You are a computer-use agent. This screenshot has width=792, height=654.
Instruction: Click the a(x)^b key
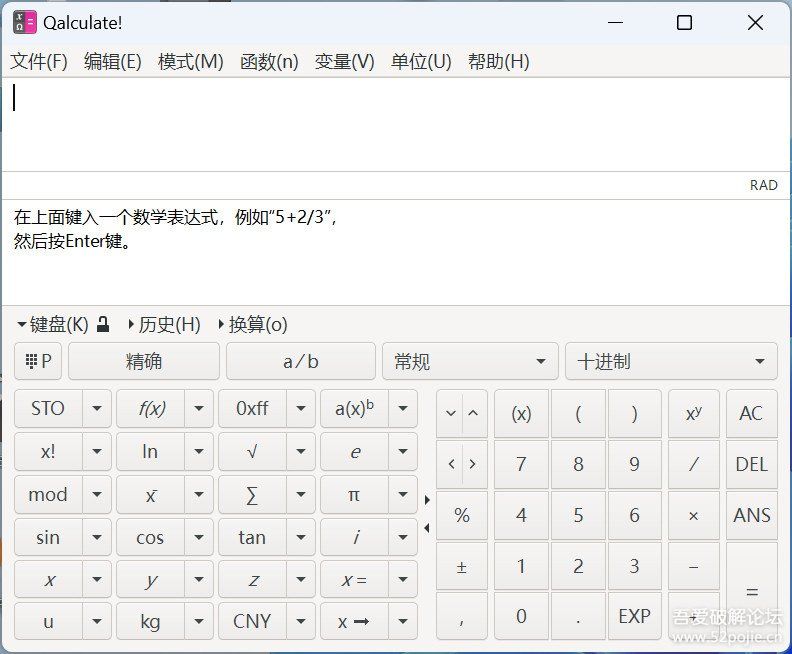[x=354, y=408]
